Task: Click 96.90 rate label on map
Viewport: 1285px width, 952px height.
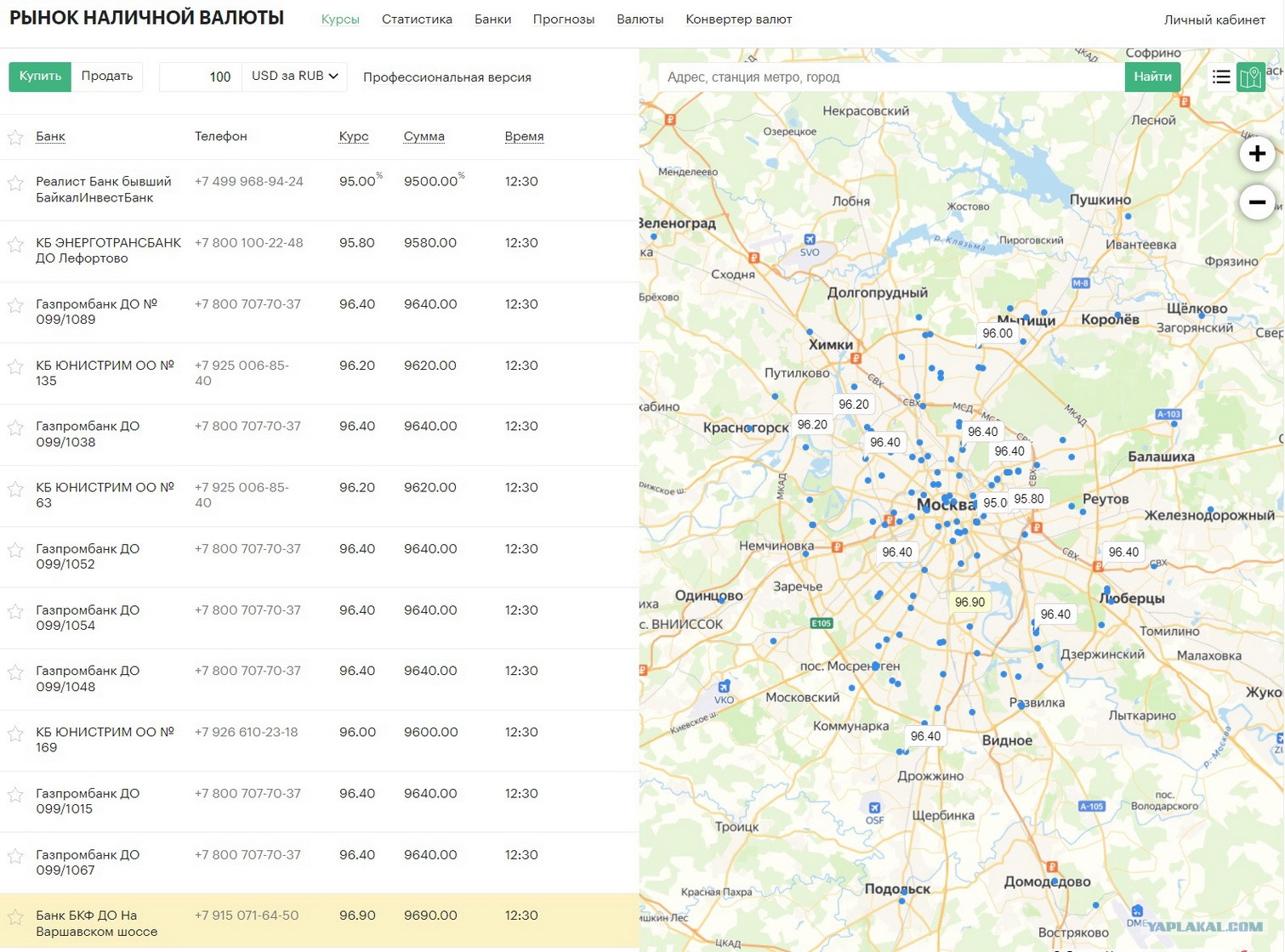Action: point(969,602)
